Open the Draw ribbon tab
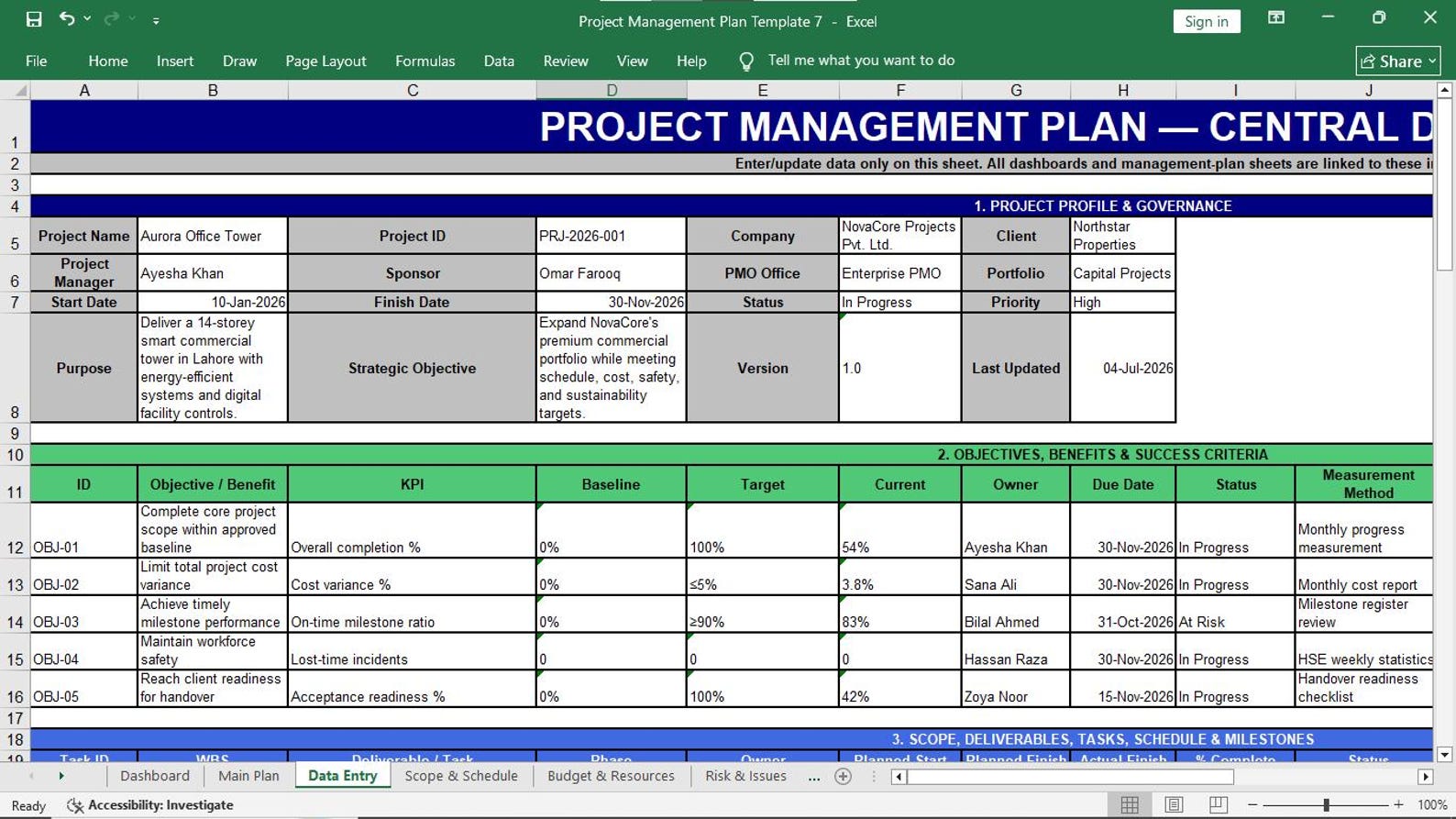 [x=239, y=61]
